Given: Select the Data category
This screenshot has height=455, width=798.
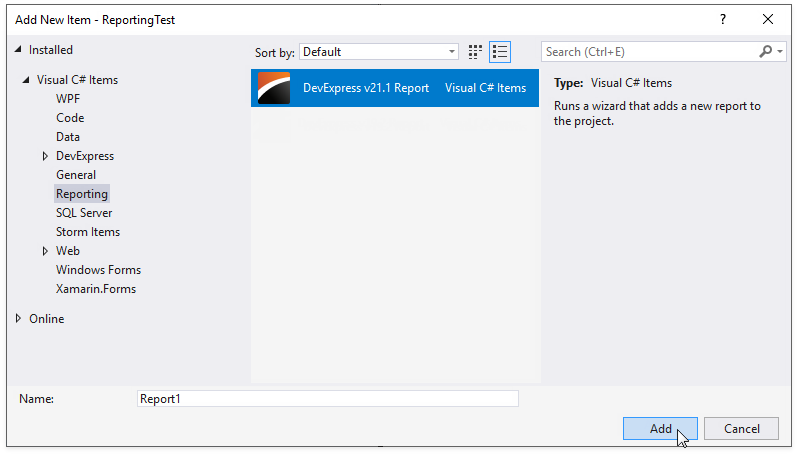Looking at the screenshot, I should coord(68,137).
